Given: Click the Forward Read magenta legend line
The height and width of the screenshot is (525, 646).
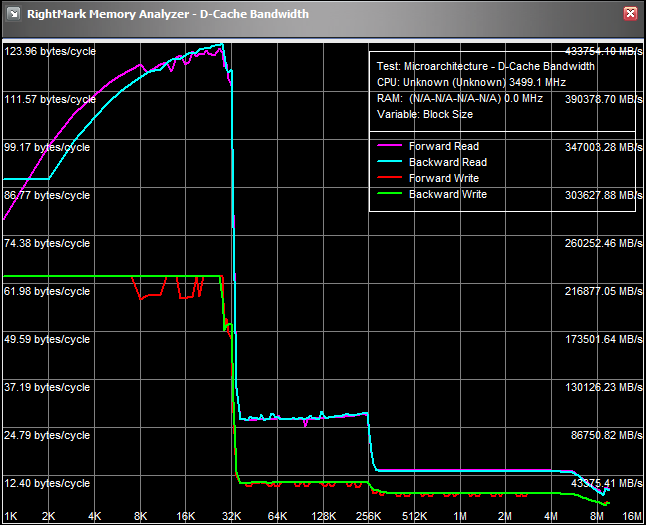Looking at the screenshot, I should point(389,145).
